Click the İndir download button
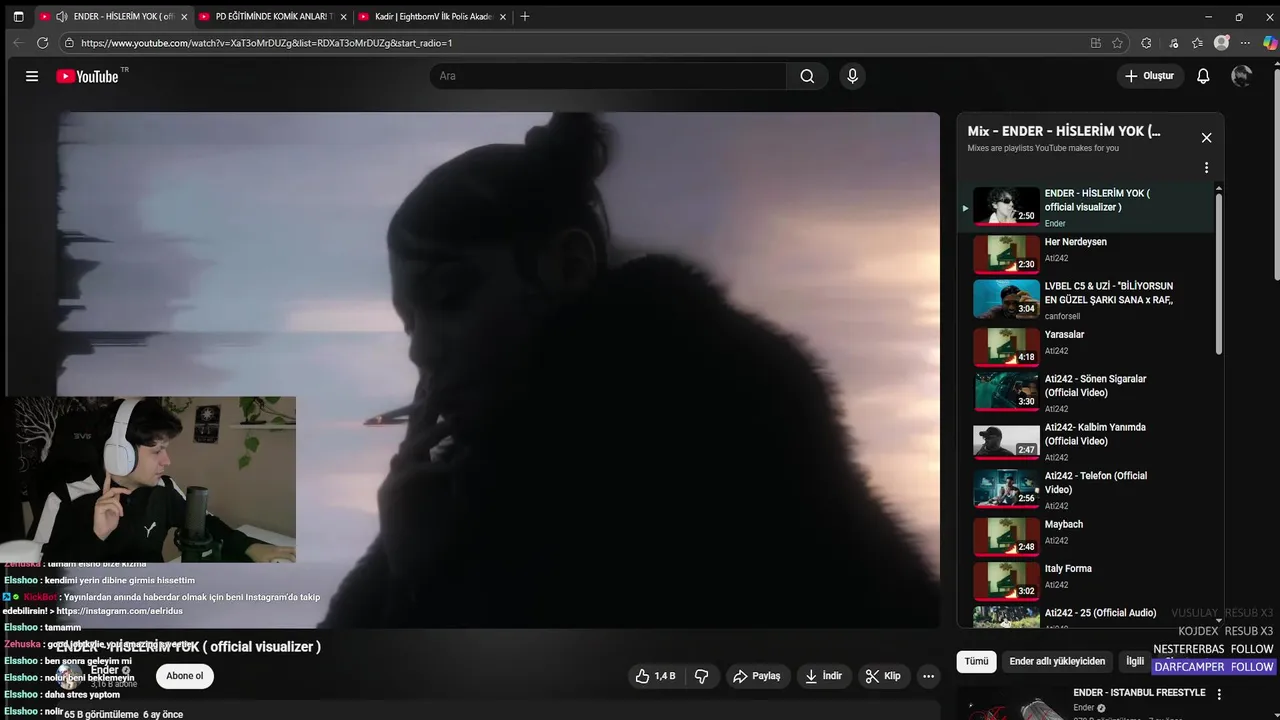 [x=823, y=676]
